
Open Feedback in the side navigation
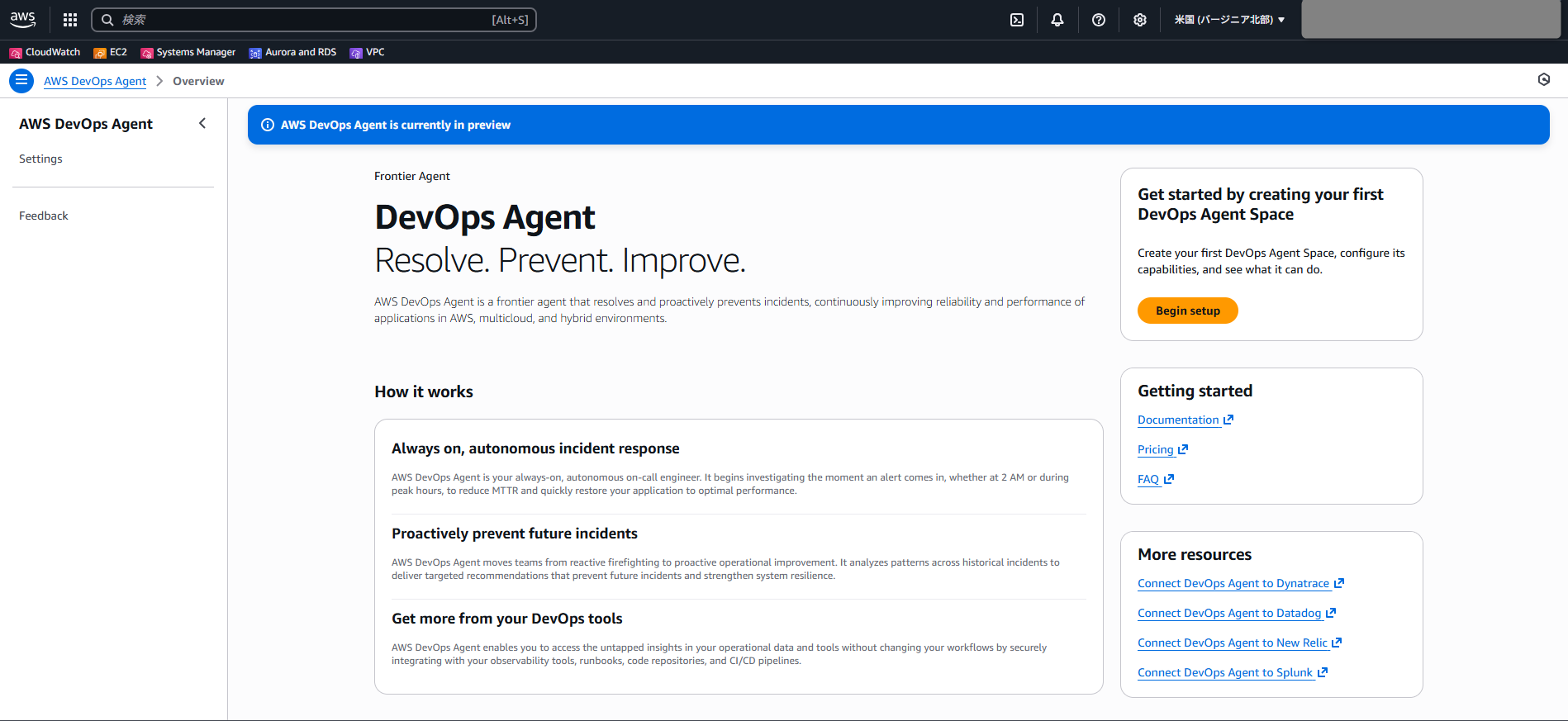coord(44,216)
